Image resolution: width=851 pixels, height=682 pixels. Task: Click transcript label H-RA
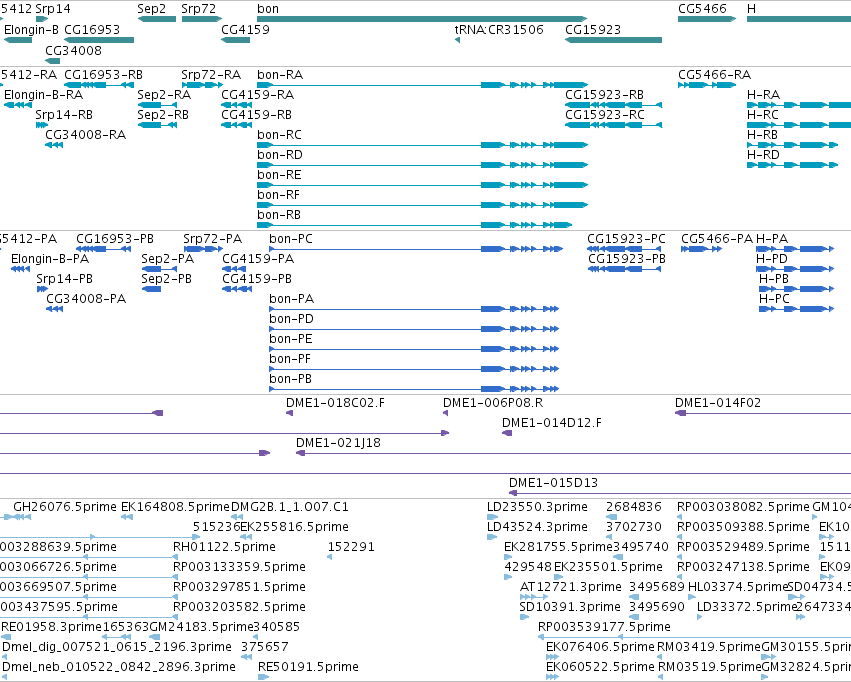(764, 94)
